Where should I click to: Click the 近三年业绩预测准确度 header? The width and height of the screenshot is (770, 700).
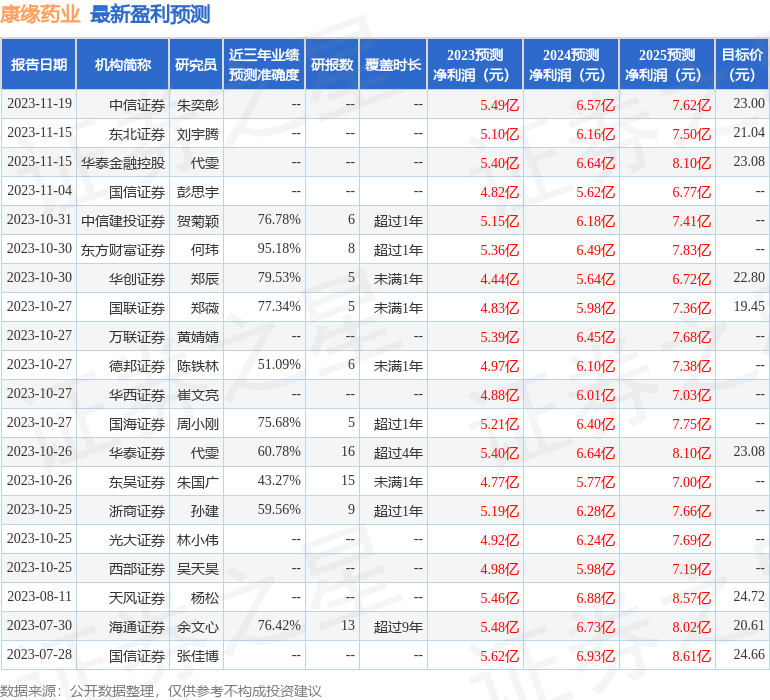[x=264, y=64]
